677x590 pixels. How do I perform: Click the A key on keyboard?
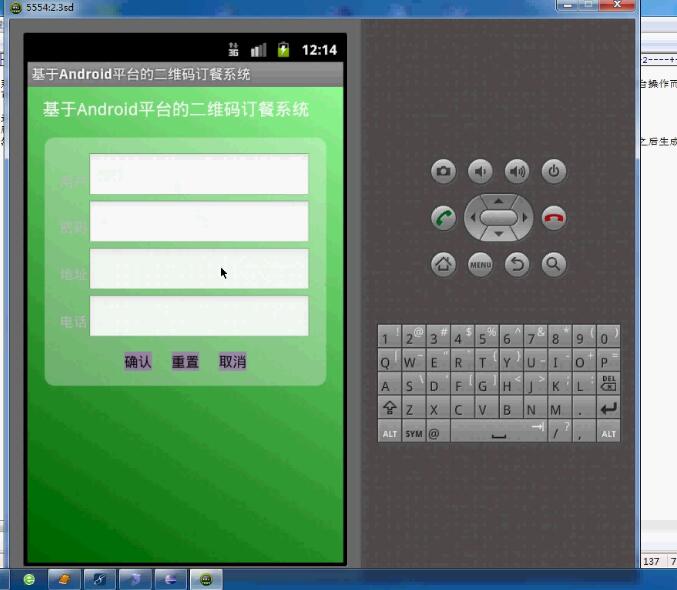point(389,384)
